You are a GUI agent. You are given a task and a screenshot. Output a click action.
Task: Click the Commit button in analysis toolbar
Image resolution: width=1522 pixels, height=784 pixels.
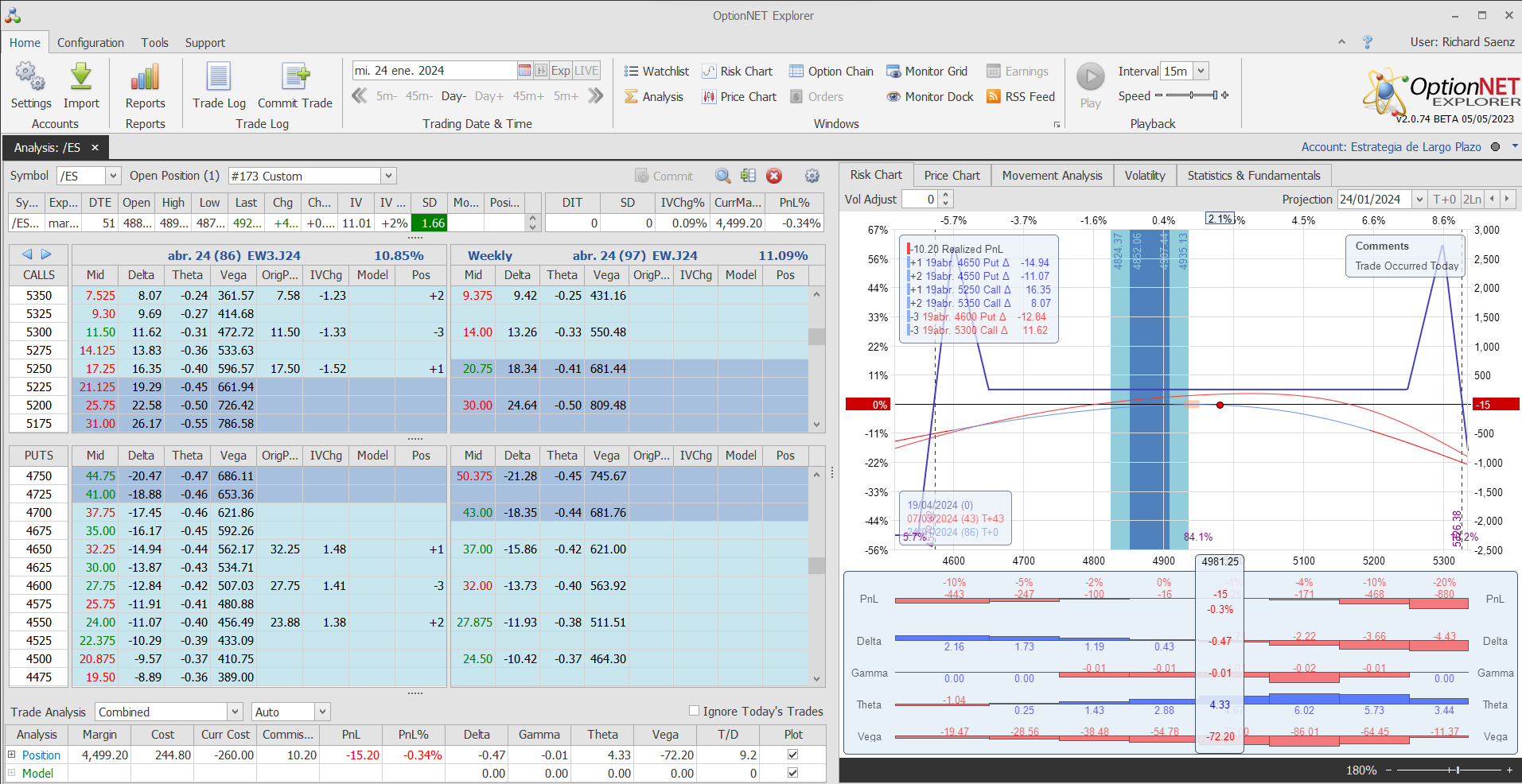point(664,176)
